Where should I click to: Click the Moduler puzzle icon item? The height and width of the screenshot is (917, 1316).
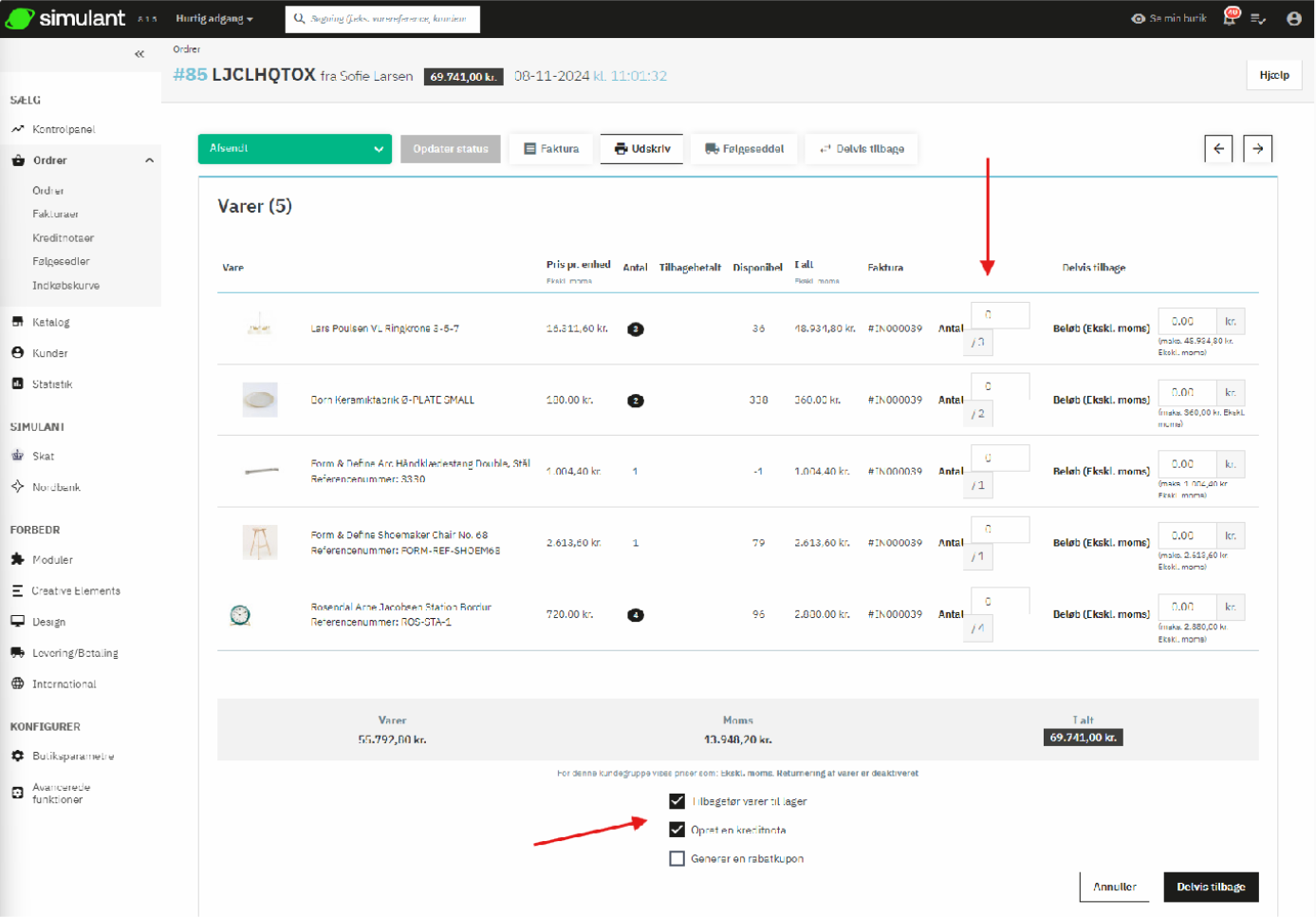(x=52, y=560)
